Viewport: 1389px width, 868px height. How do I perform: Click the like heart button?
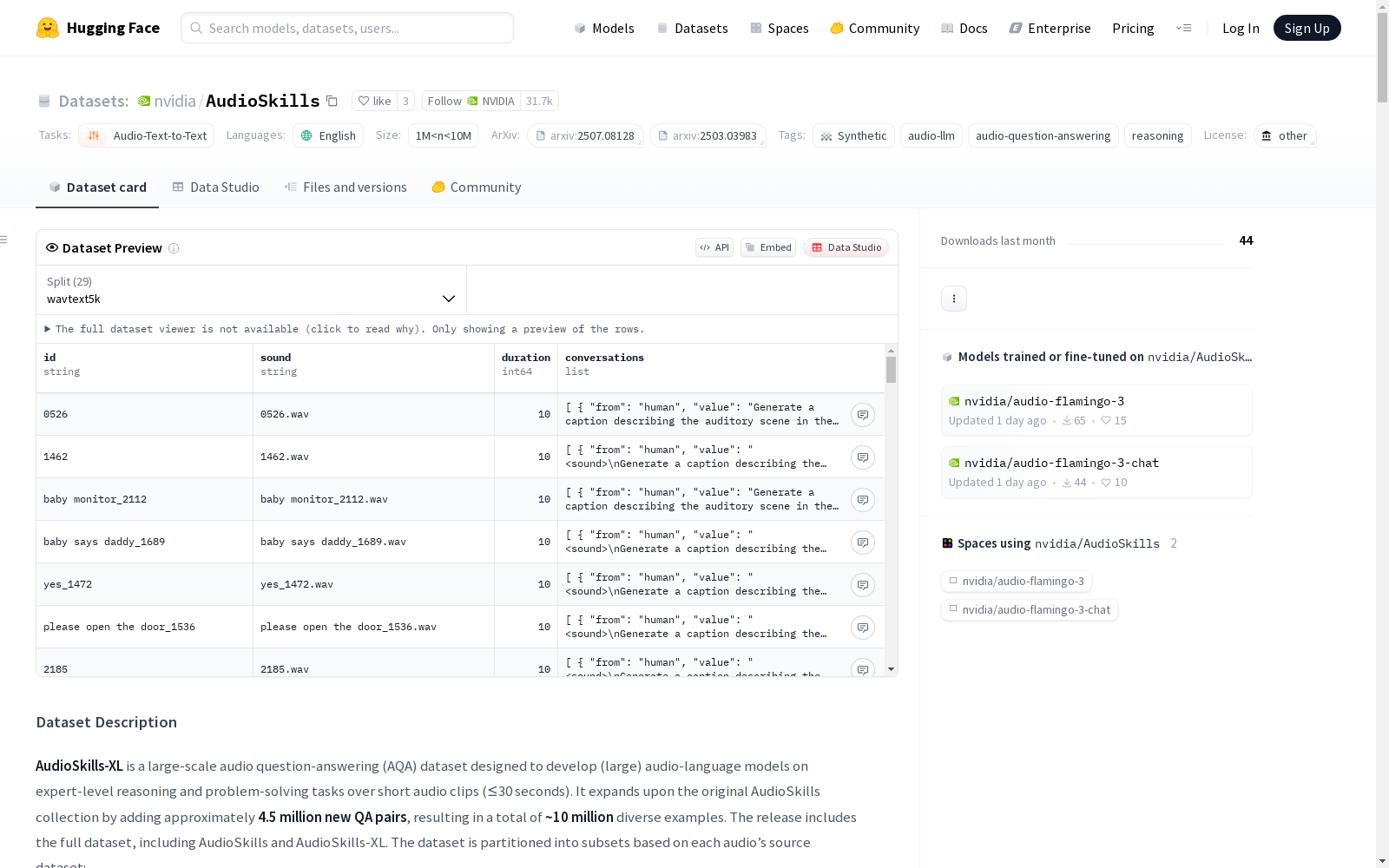click(374, 101)
